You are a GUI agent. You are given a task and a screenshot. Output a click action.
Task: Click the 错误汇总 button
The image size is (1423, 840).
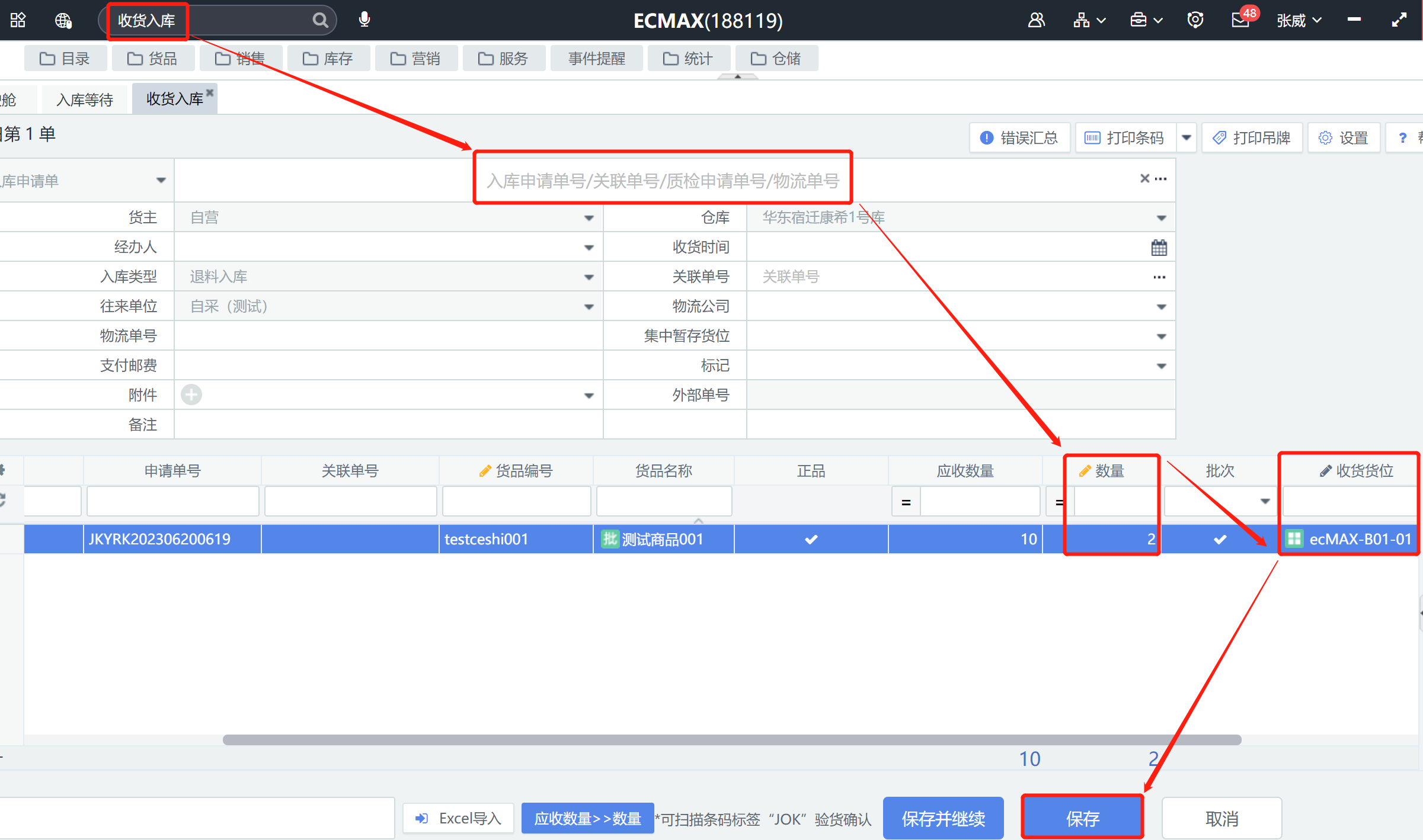1019,137
